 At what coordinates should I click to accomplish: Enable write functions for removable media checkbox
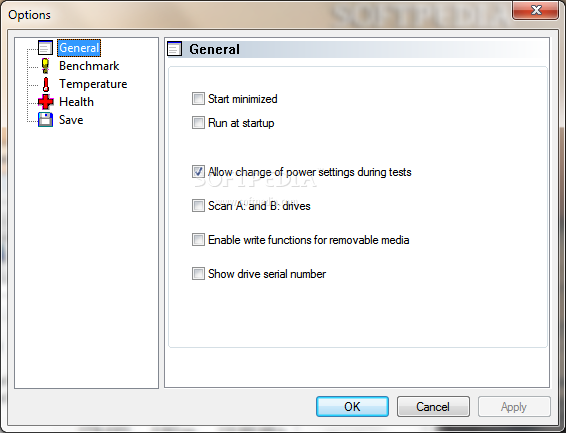pos(198,240)
